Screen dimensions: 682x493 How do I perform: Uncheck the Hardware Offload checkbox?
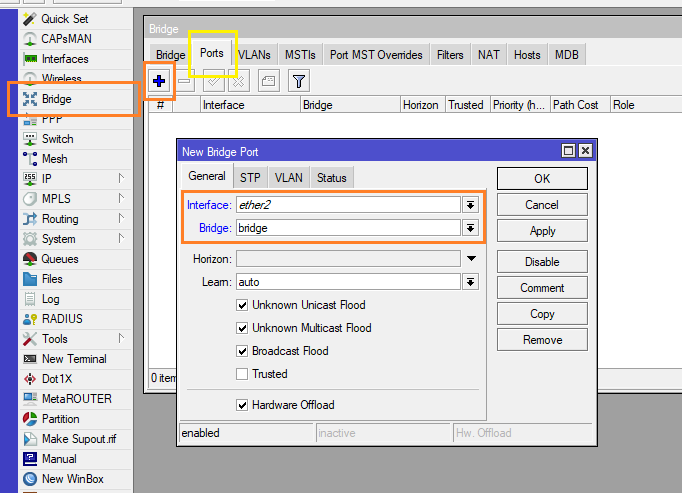[x=242, y=405]
